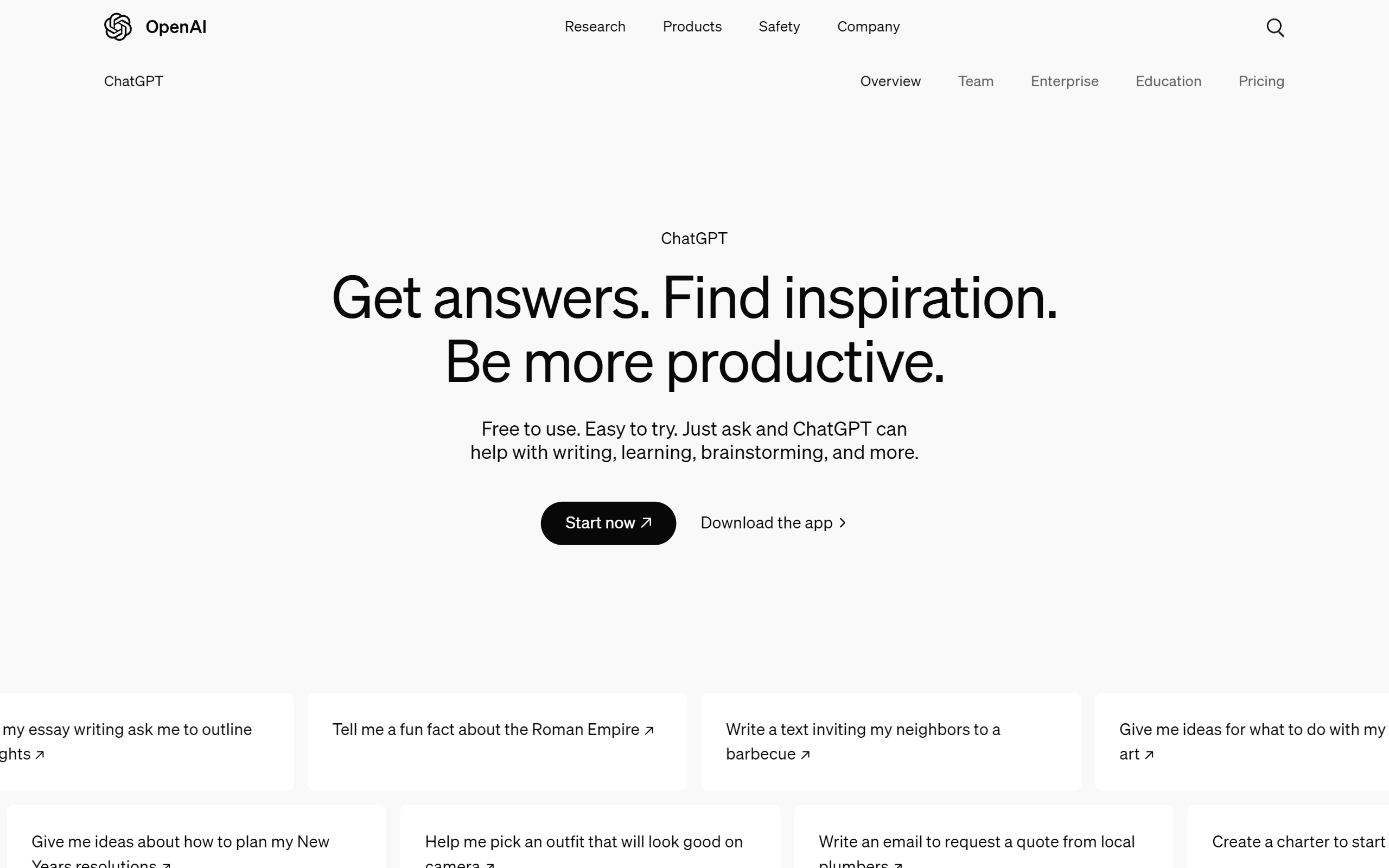Click the Education navigation tab
Screen dimensions: 1389x868
pyautogui.click(x=1168, y=81)
